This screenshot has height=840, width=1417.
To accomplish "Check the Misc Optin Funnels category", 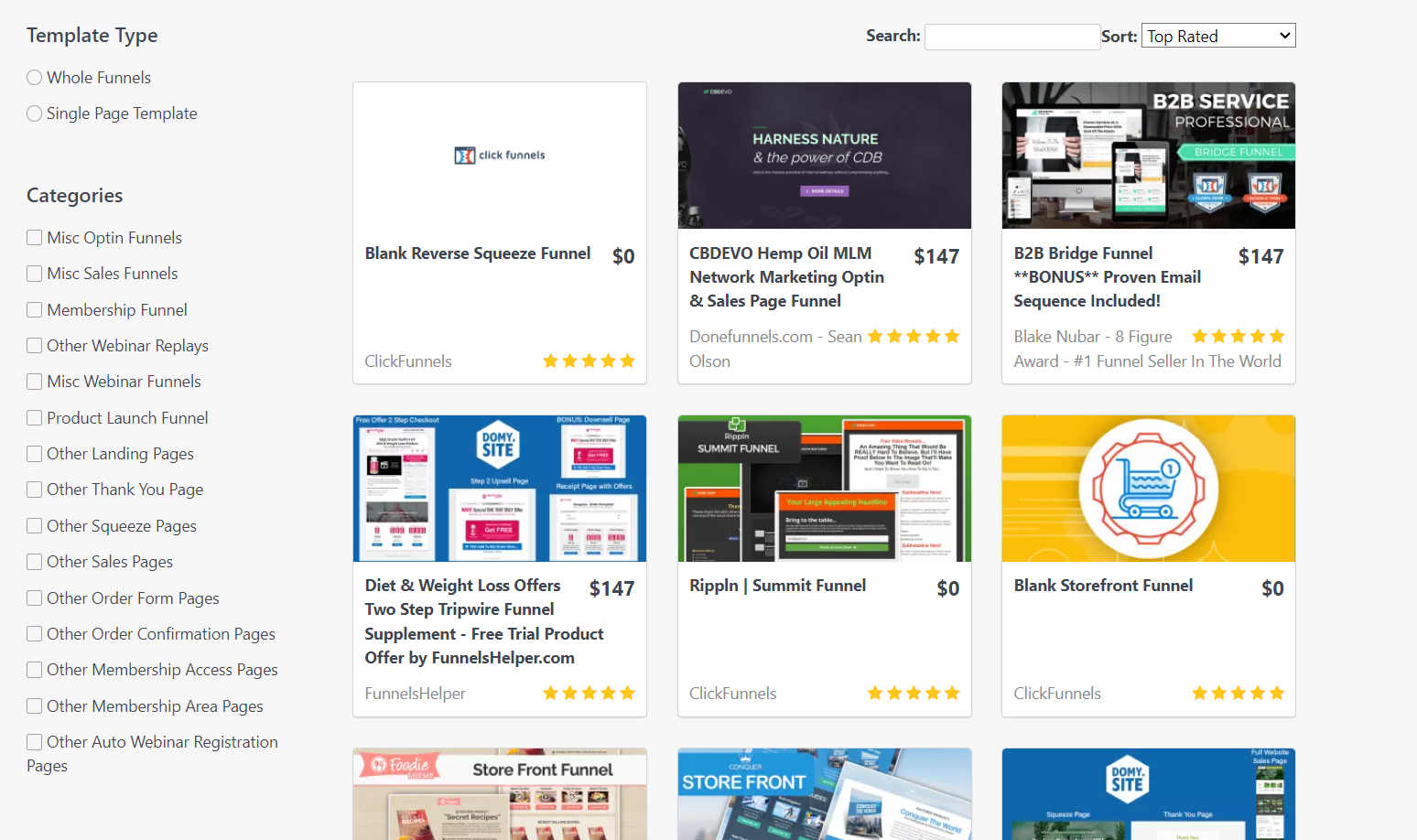I will 35,238.
